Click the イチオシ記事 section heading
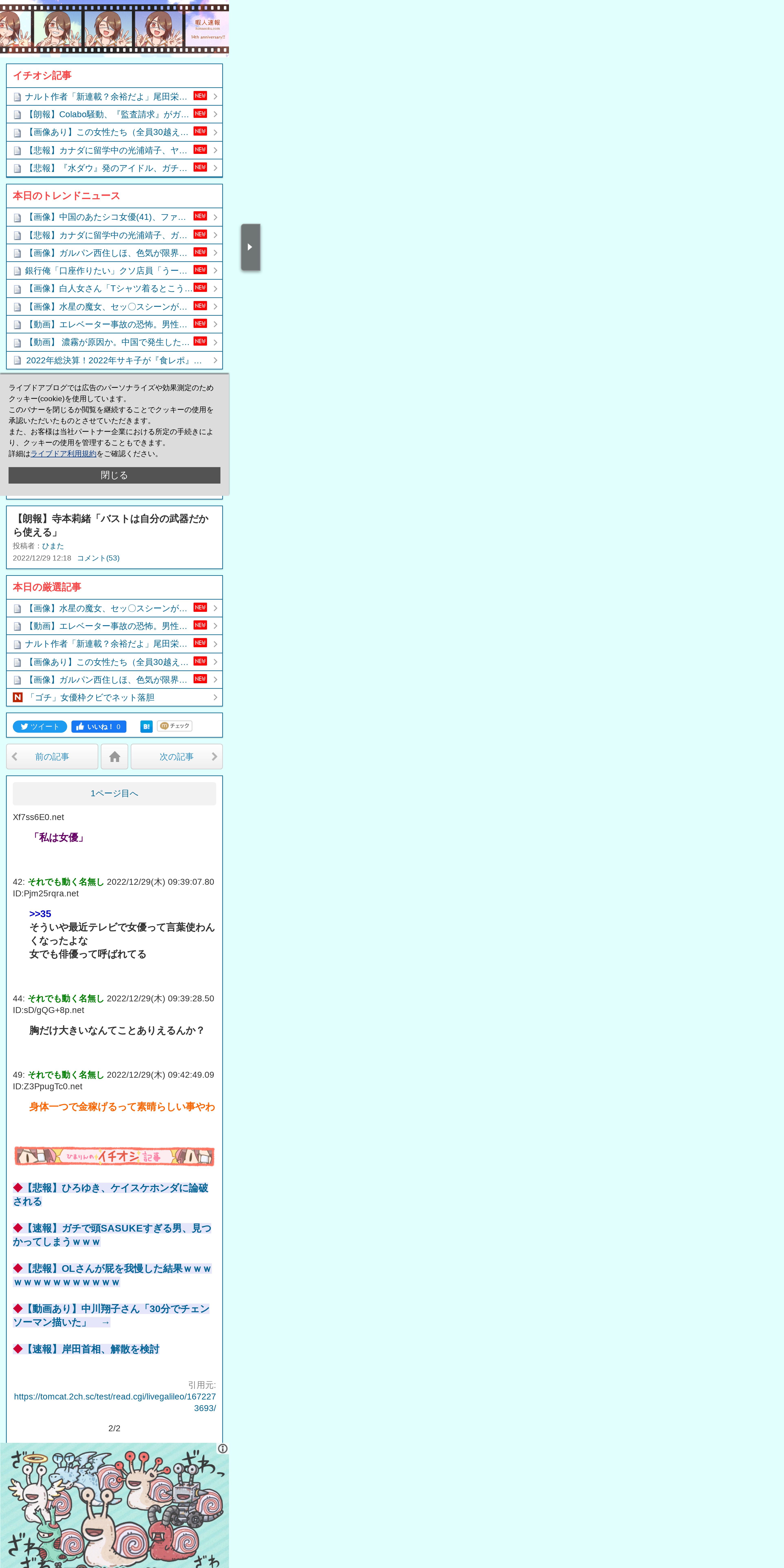The image size is (784, 1568). pos(42,76)
